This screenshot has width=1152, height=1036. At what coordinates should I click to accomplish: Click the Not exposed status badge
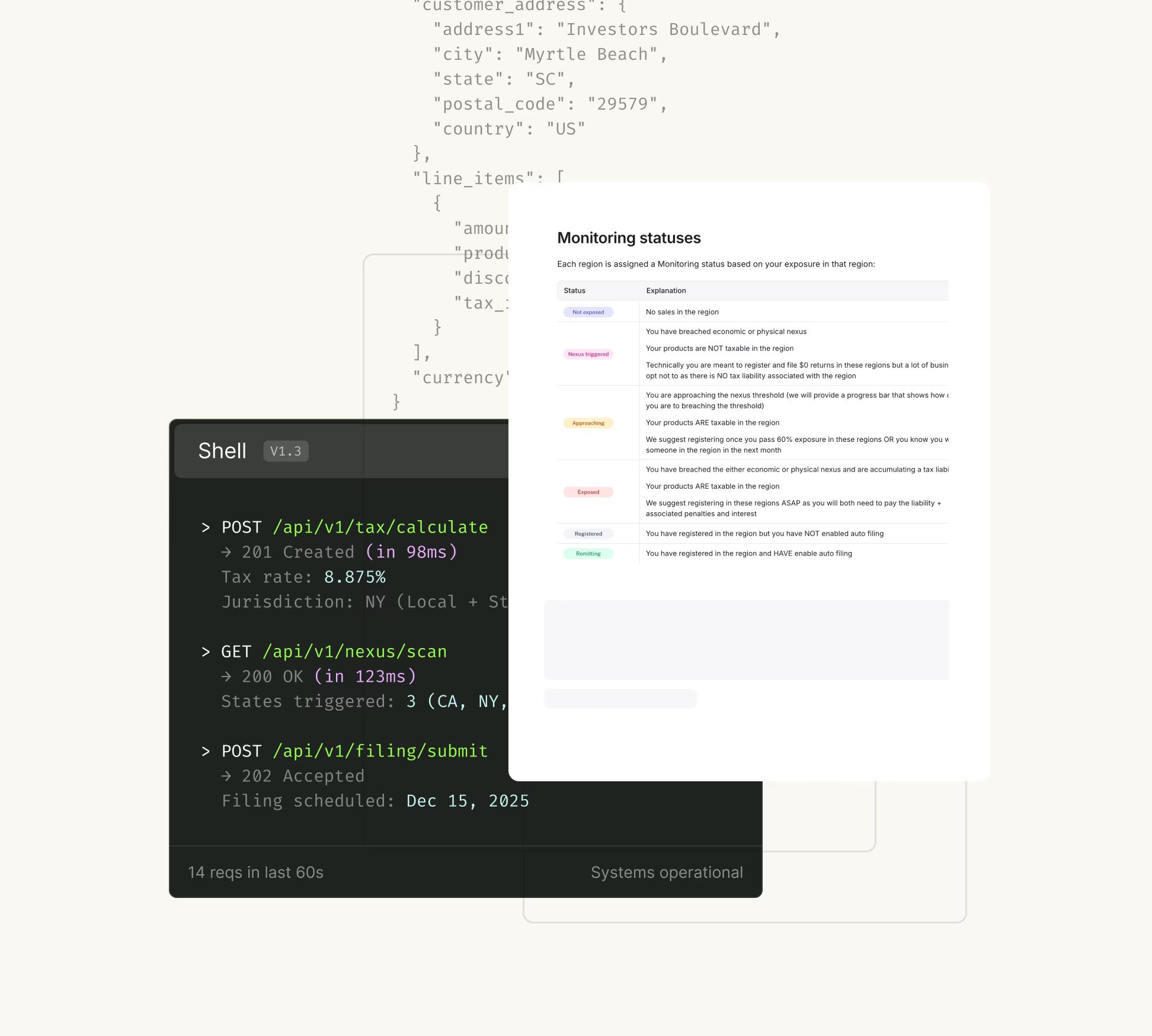tap(588, 312)
